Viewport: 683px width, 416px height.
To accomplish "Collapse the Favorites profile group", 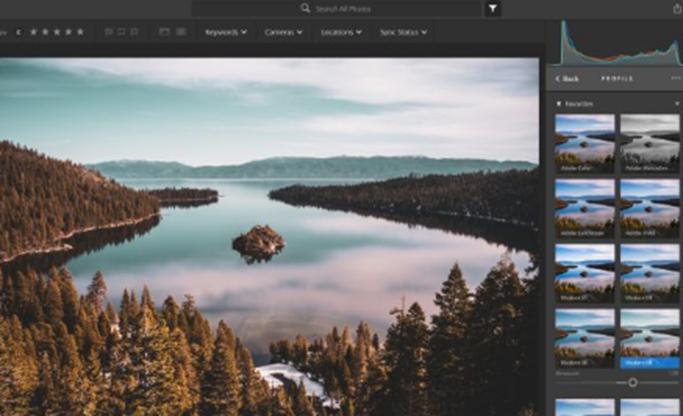I will pyautogui.click(x=558, y=102).
